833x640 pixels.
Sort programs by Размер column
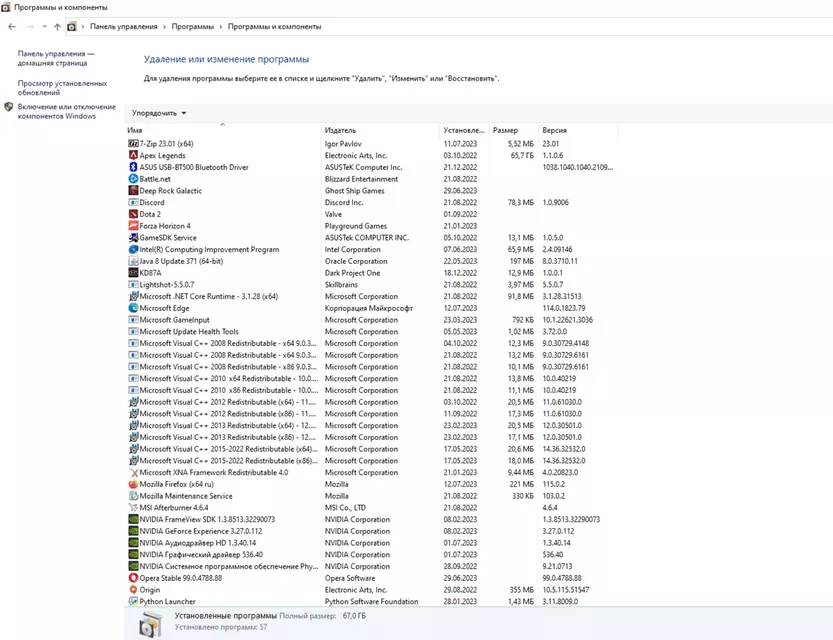[x=513, y=130]
